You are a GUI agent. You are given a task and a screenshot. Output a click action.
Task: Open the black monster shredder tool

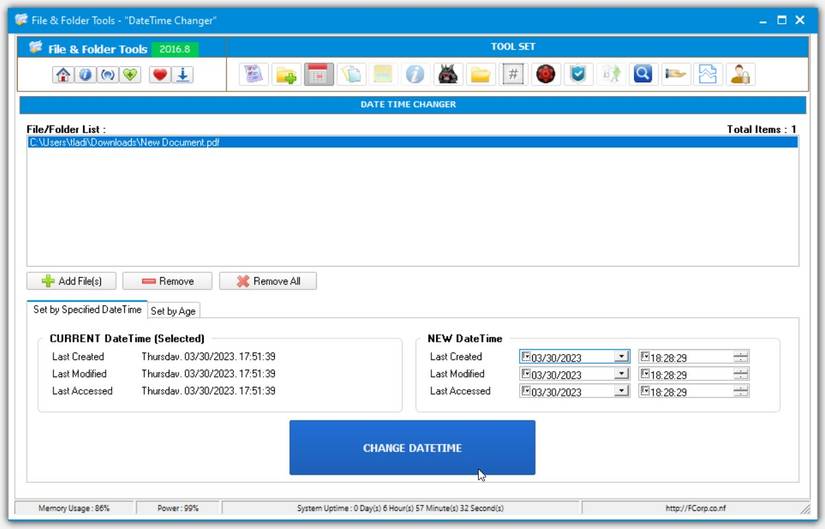(x=448, y=74)
